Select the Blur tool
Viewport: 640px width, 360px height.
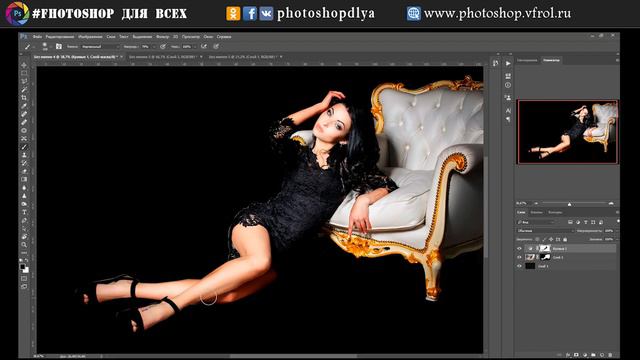click(x=24, y=188)
